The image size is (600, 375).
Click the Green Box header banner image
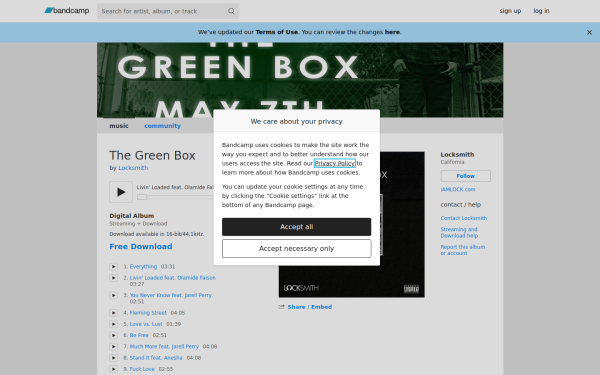[300, 80]
